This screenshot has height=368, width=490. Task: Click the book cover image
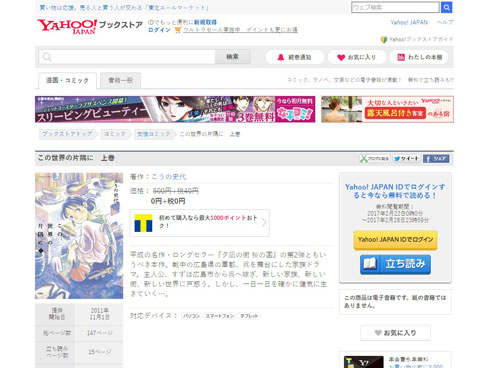pyautogui.click(x=79, y=236)
